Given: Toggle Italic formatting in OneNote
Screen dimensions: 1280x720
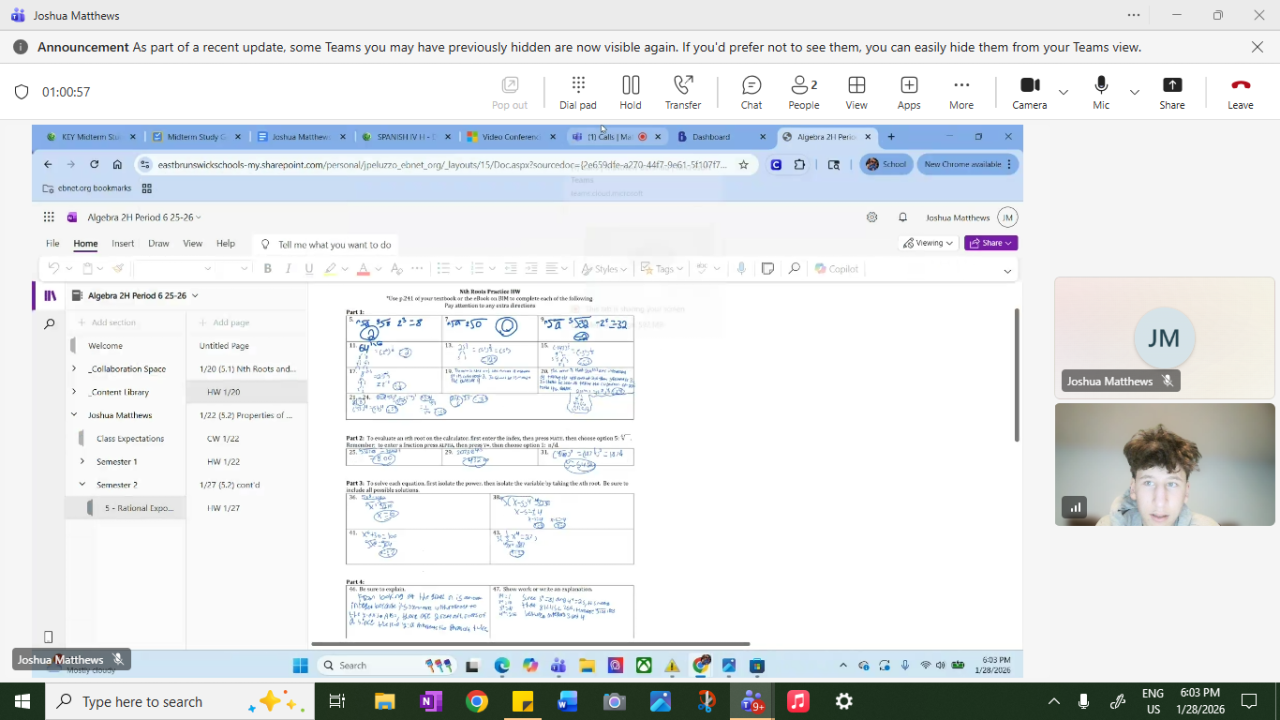Looking at the screenshot, I should (288, 268).
